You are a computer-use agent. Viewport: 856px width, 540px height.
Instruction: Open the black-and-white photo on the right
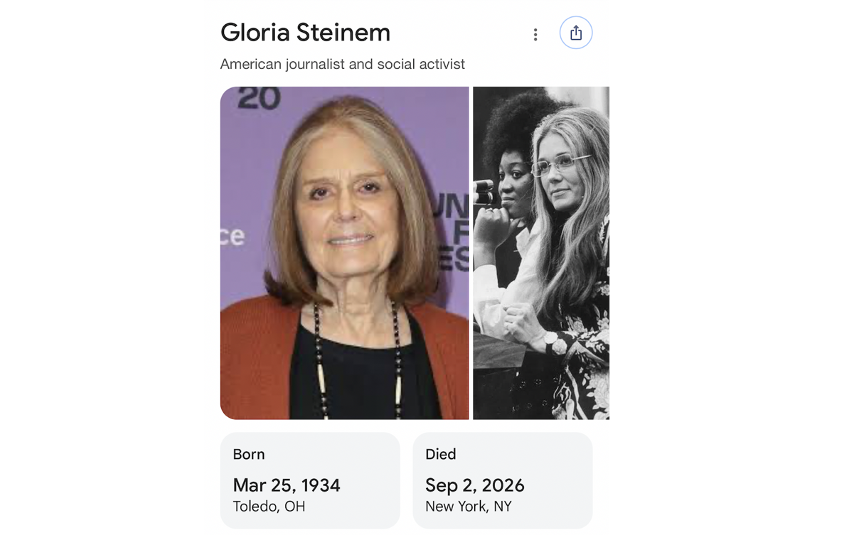tap(540, 253)
